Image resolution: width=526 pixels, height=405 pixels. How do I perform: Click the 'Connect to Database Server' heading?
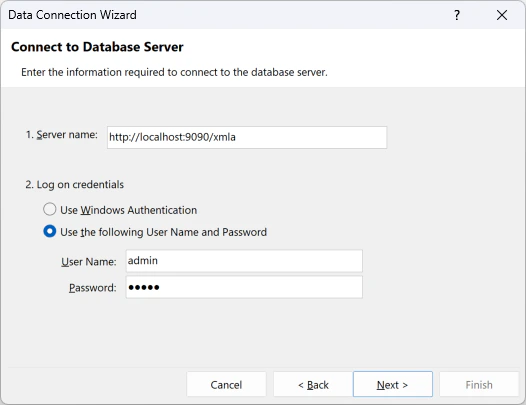[97, 47]
